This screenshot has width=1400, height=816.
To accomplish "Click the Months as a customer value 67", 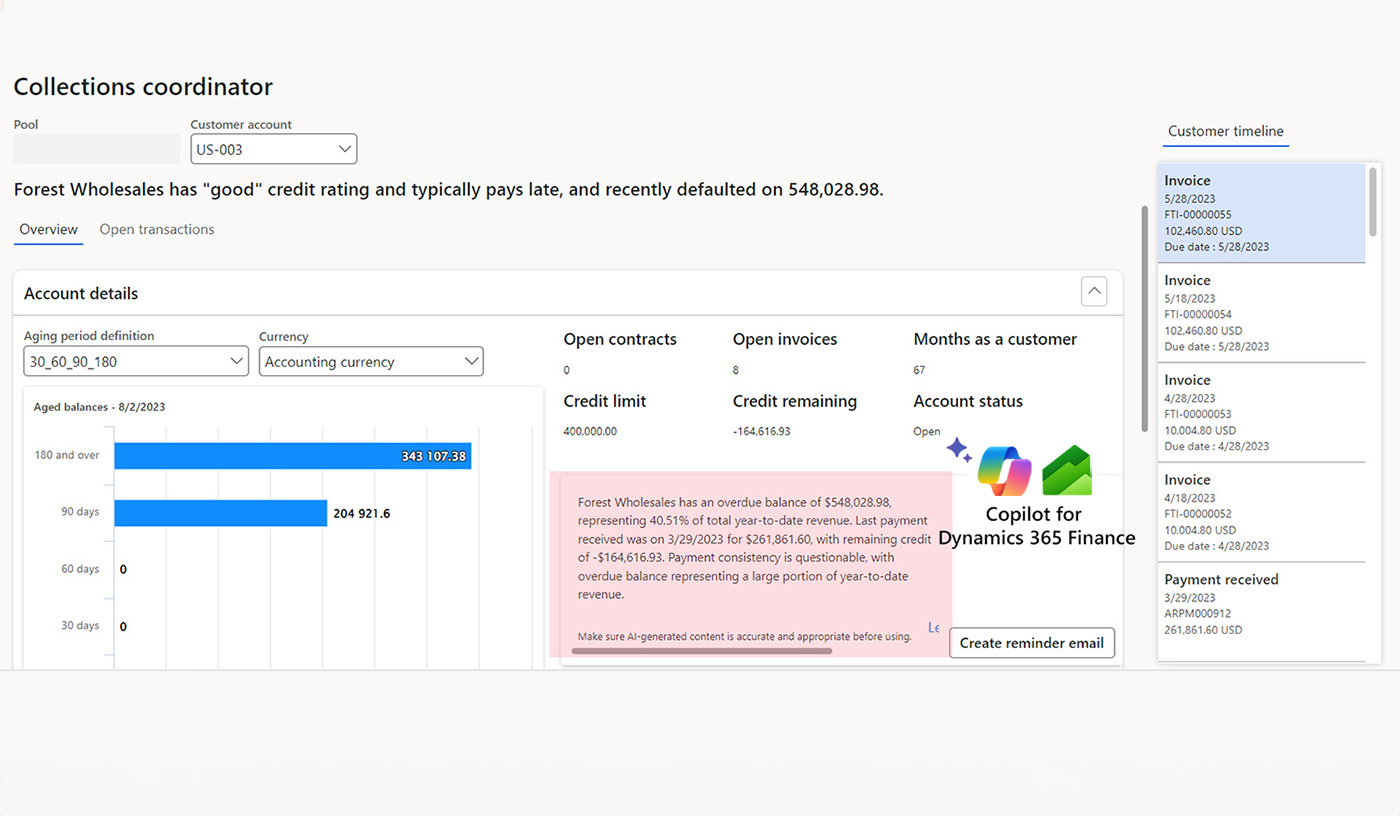I will pyautogui.click(x=920, y=370).
